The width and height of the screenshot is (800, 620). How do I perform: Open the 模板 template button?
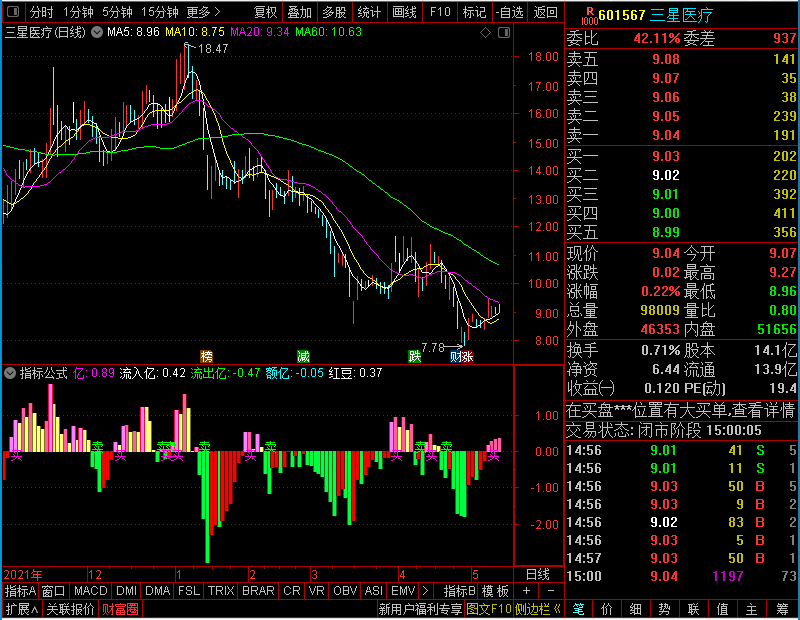tap(495, 591)
